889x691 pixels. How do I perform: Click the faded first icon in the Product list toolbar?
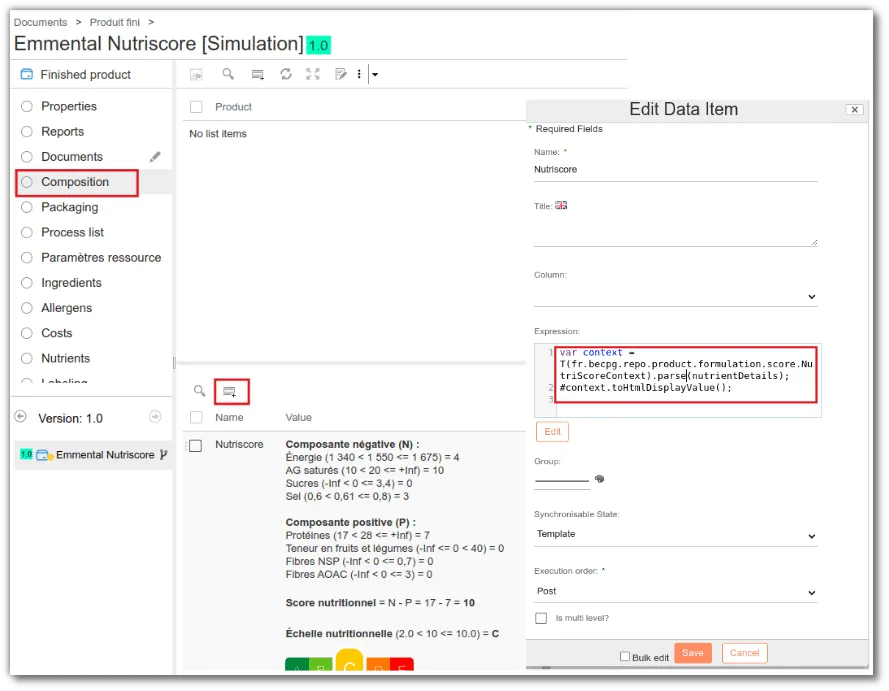pos(196,74)
